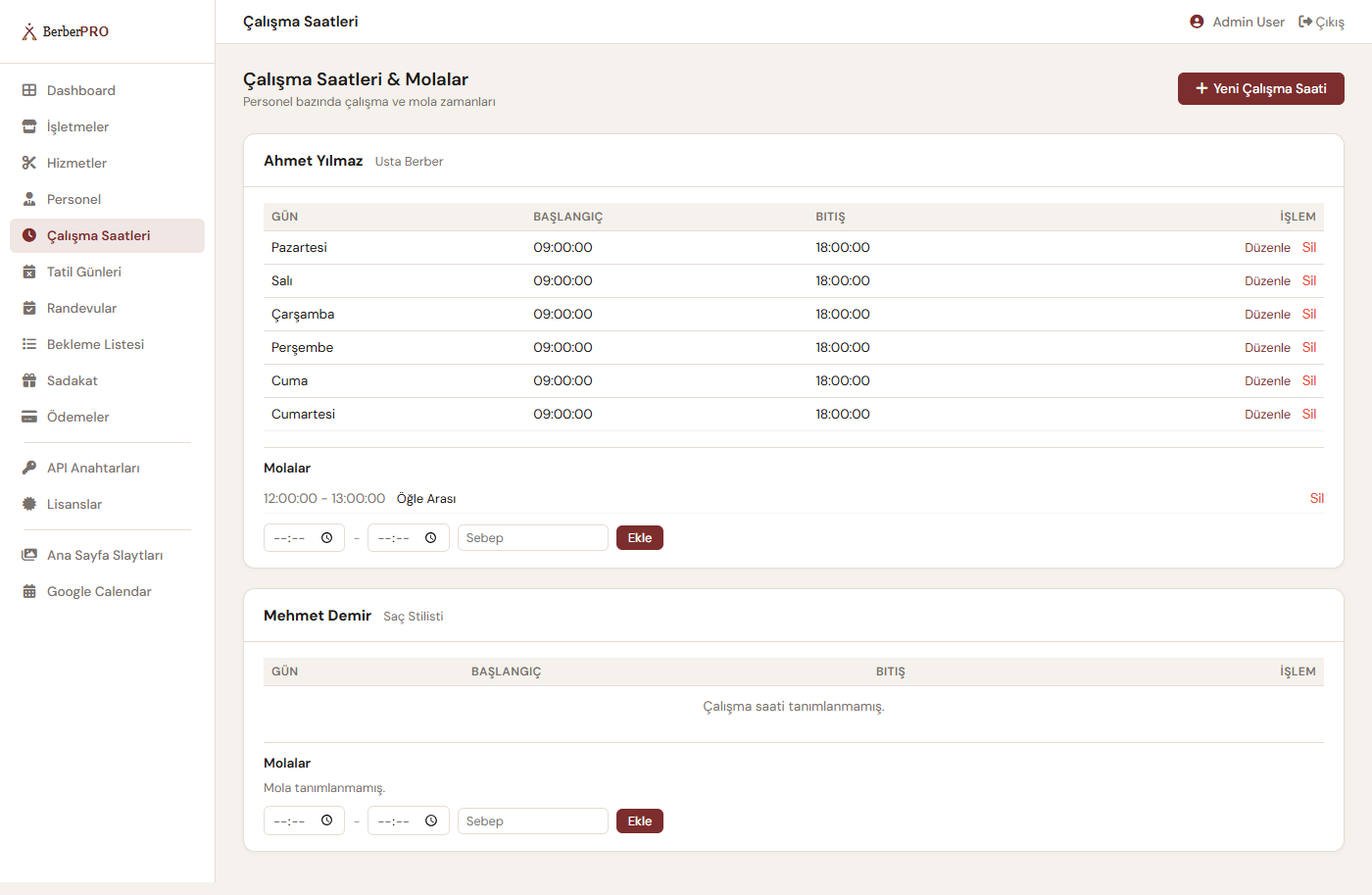Open Ödemeler from the sidebar
This screenshot has height=895, width=1372.
107,417
